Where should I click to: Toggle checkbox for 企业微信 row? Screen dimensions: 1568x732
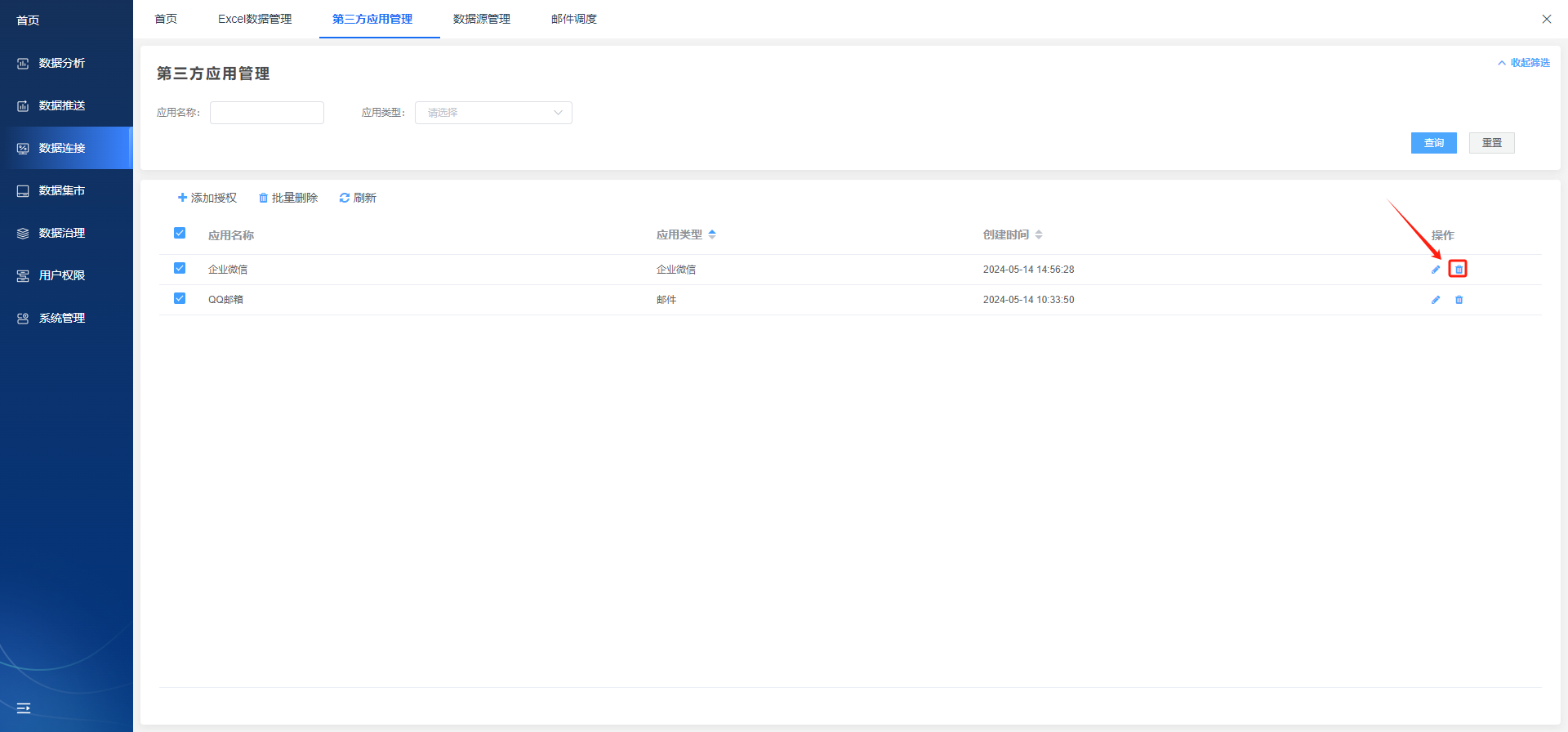tap(180, 268)
